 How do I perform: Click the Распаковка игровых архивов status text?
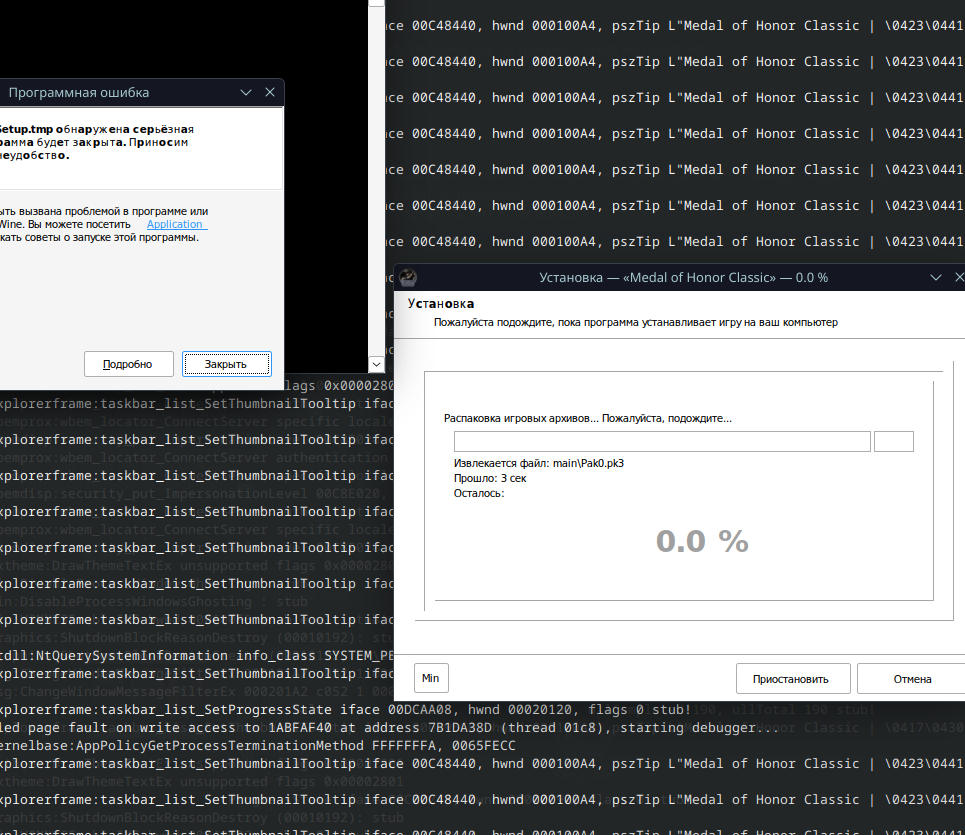[588, 418]
